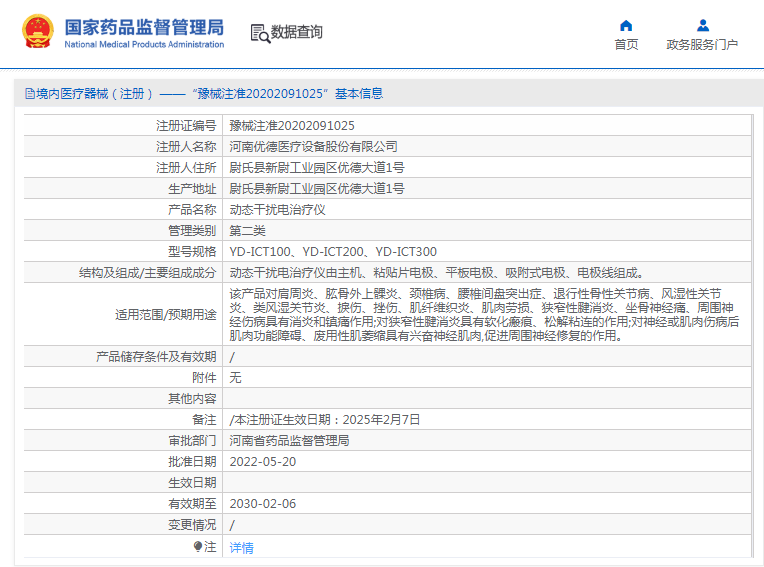Click 政务服务门户 text link
The height and width of the screenshot is (567, 764).
(702, 44)
